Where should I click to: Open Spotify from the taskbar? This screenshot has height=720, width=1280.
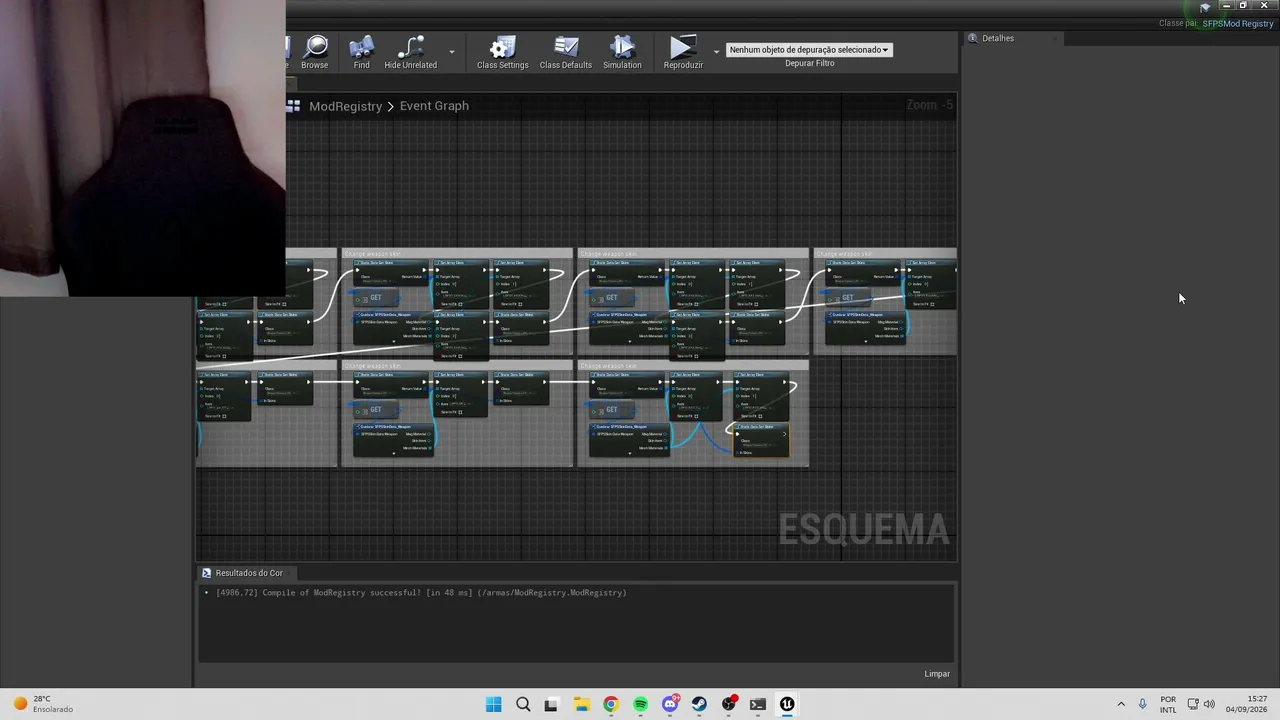click(x=641, y=704)
